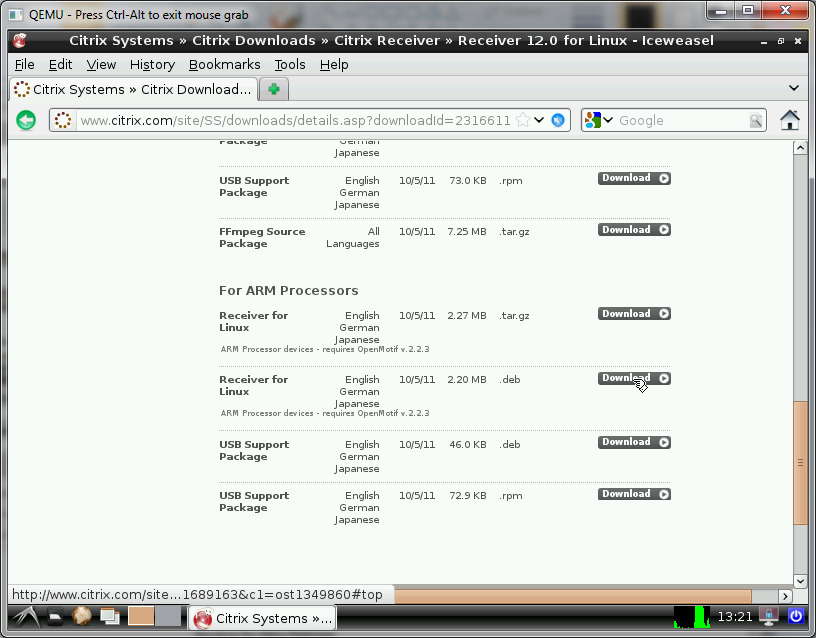Click the vertical scrollbar down arrow
This screenshot has height=638, width=816.
point(800,581)
